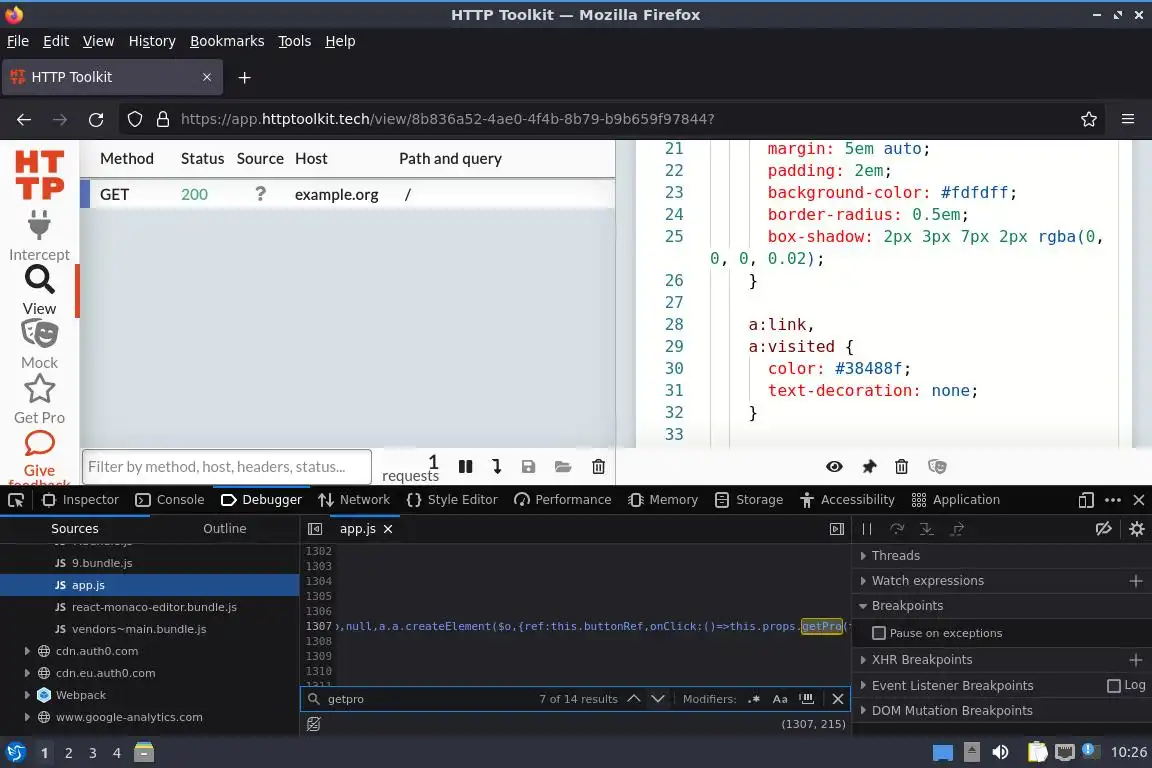Export requests with the save icon
The image size is (1152, 768).
click(528, 467)
